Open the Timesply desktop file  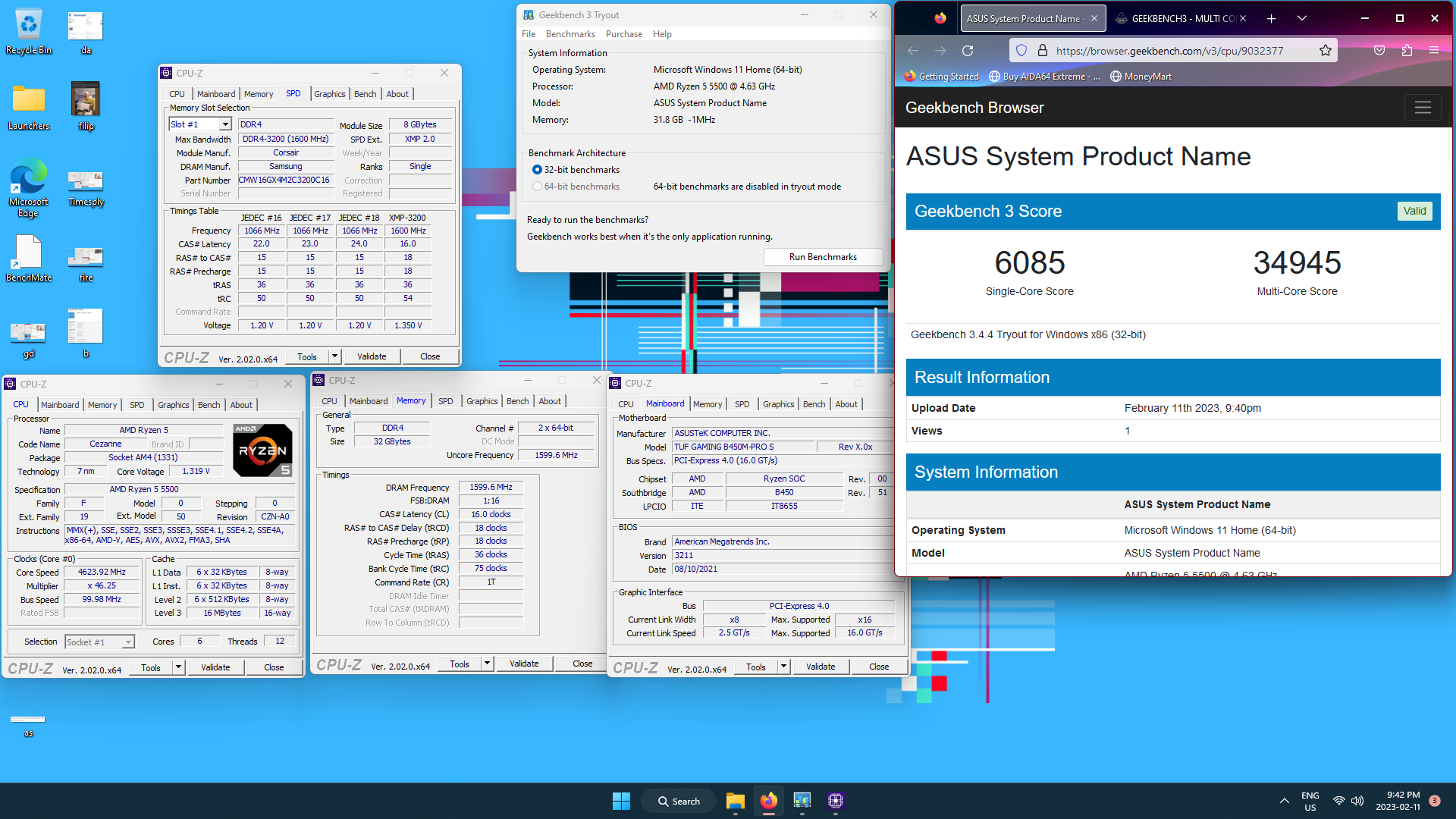pyautogui.click(x=86, y=187)
